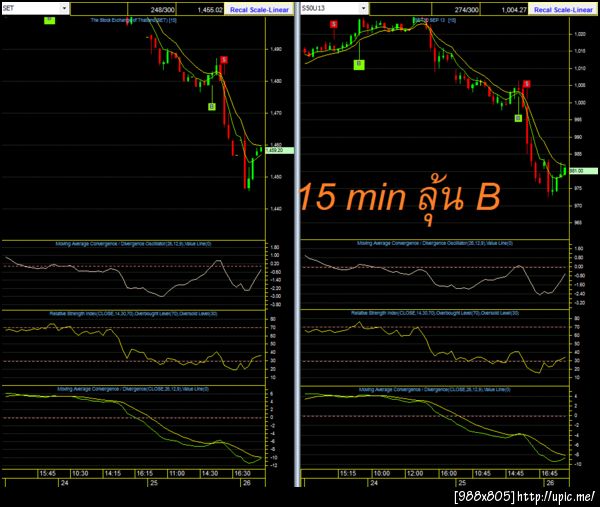Image resolution: width=600 pixels, height=507 pixels.
Task: Click the 10:45 time label on S50U13 axis
Action: click(x=482, y=474)
